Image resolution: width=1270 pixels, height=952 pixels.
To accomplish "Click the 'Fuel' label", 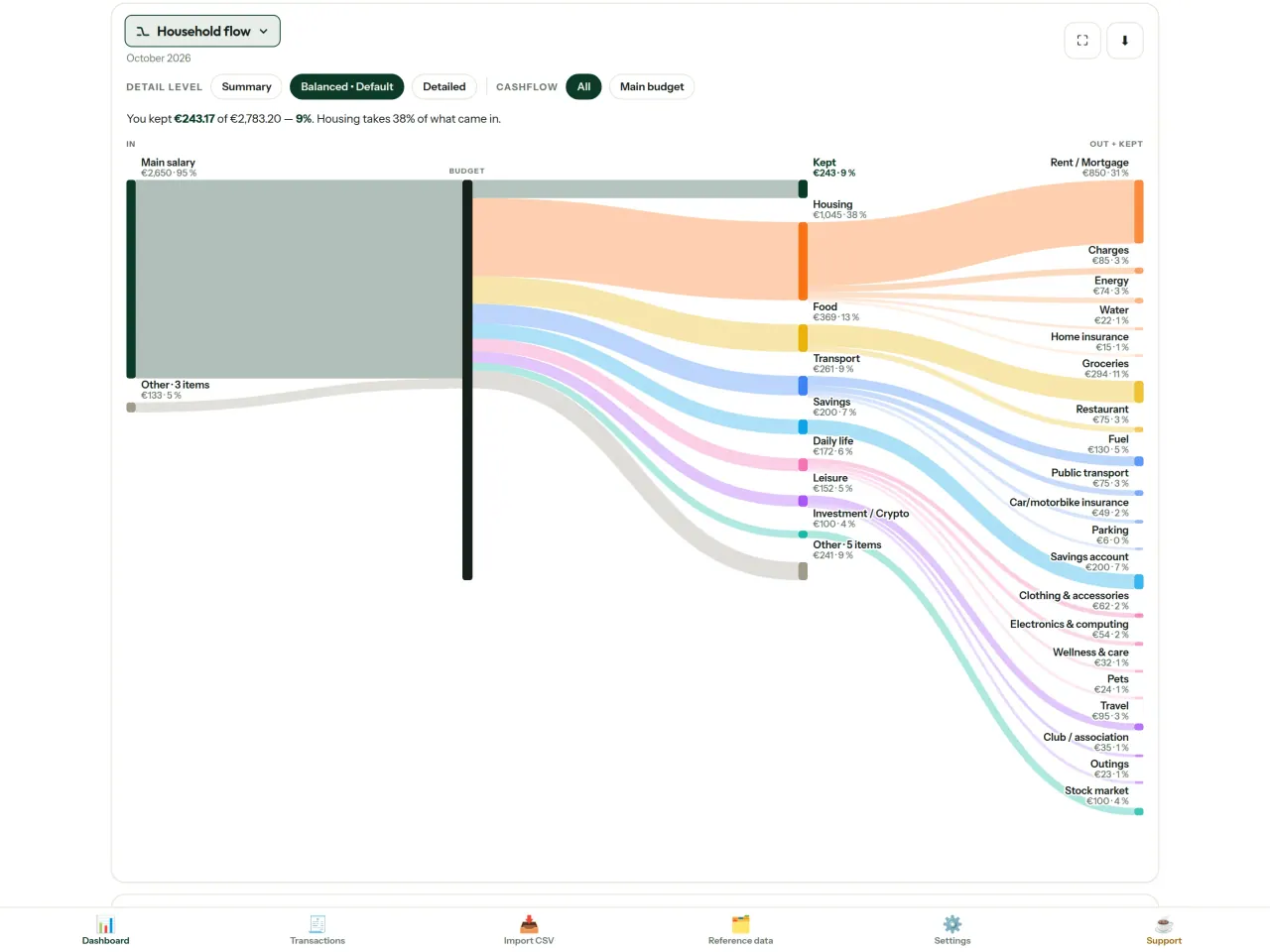I will (1118, 439).
